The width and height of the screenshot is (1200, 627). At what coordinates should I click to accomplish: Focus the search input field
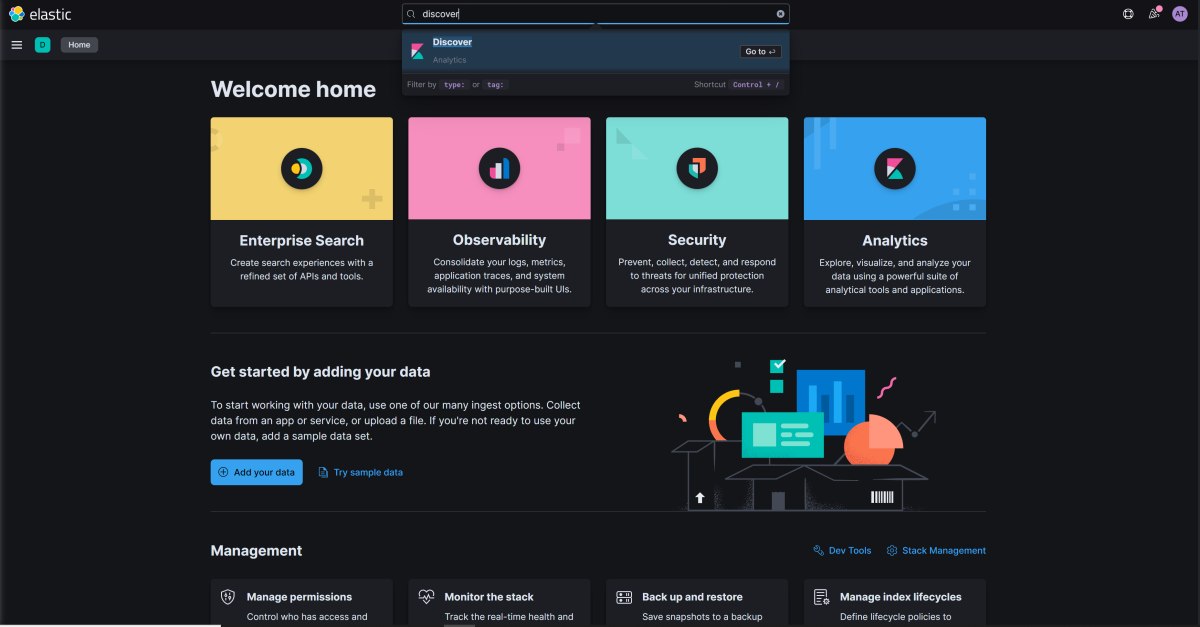click(x=596, y=14)
